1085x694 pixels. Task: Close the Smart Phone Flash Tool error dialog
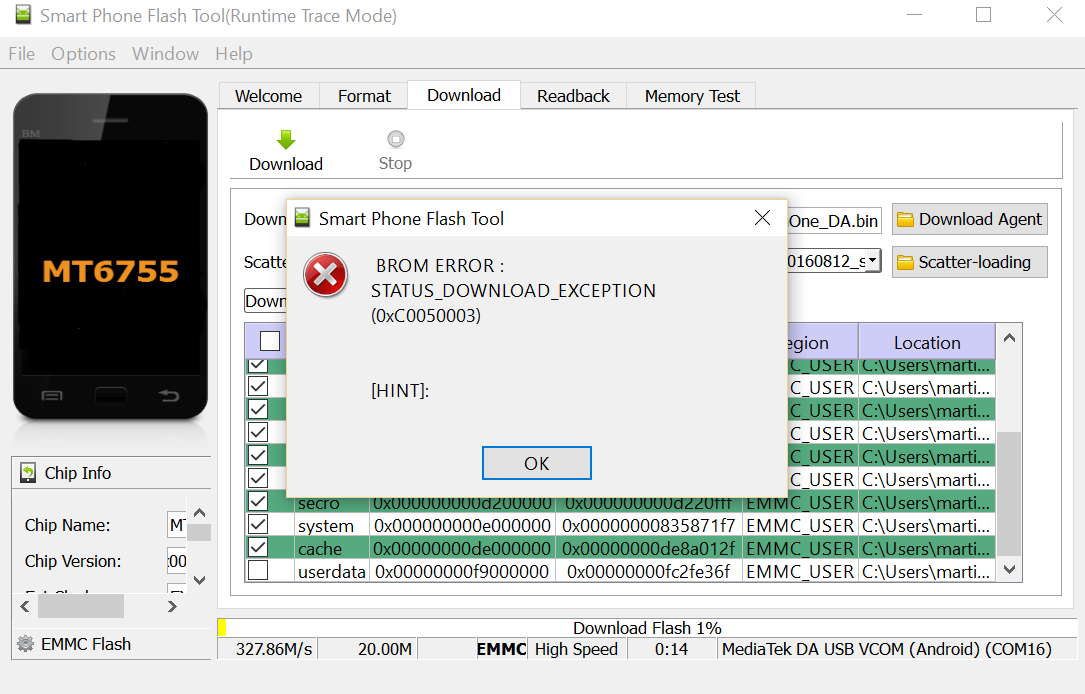tap(763, 218)
